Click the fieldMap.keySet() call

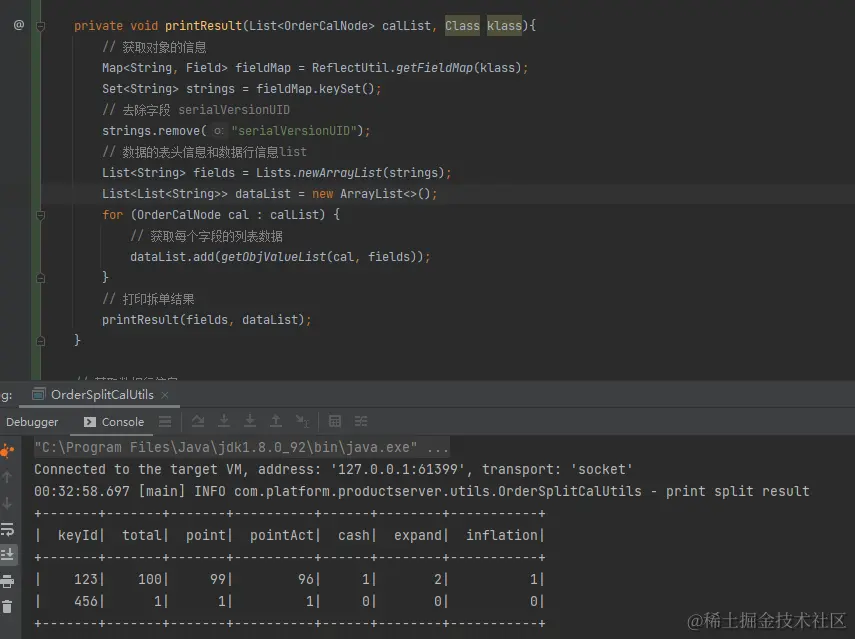point(315,89)
